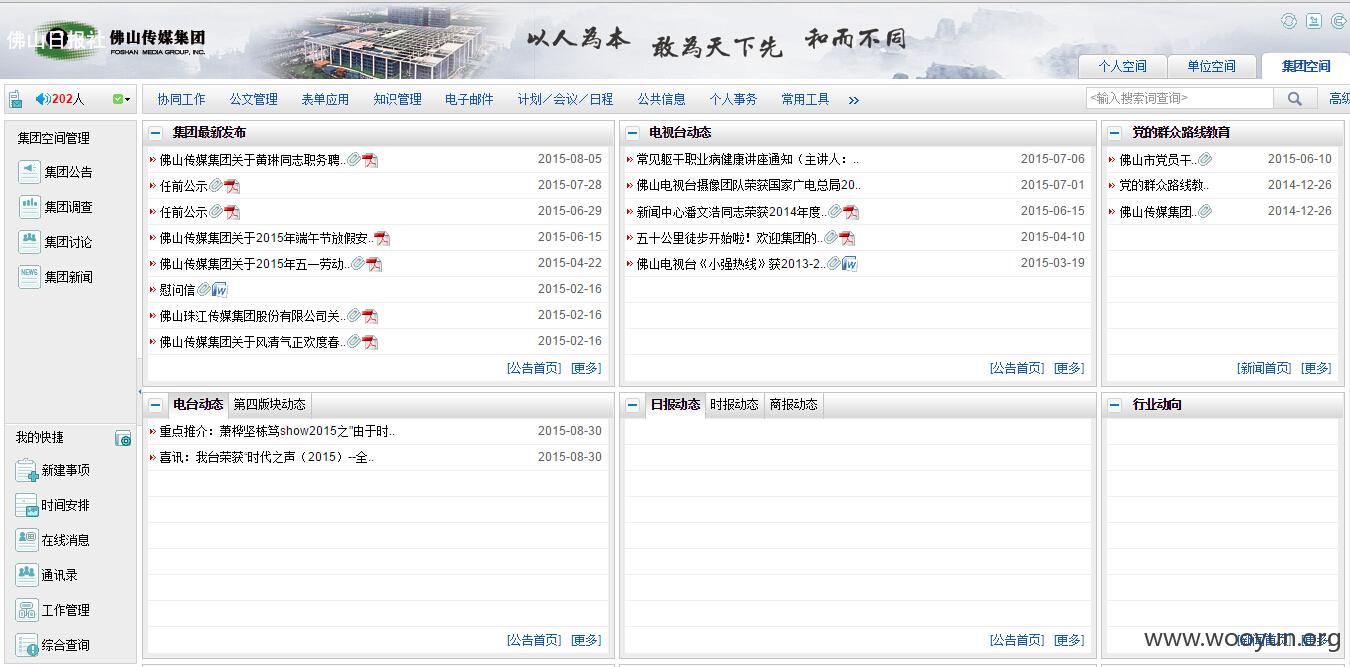Switch to 商报动态 tab
1350x667 pixels.
tap(793, 404)
